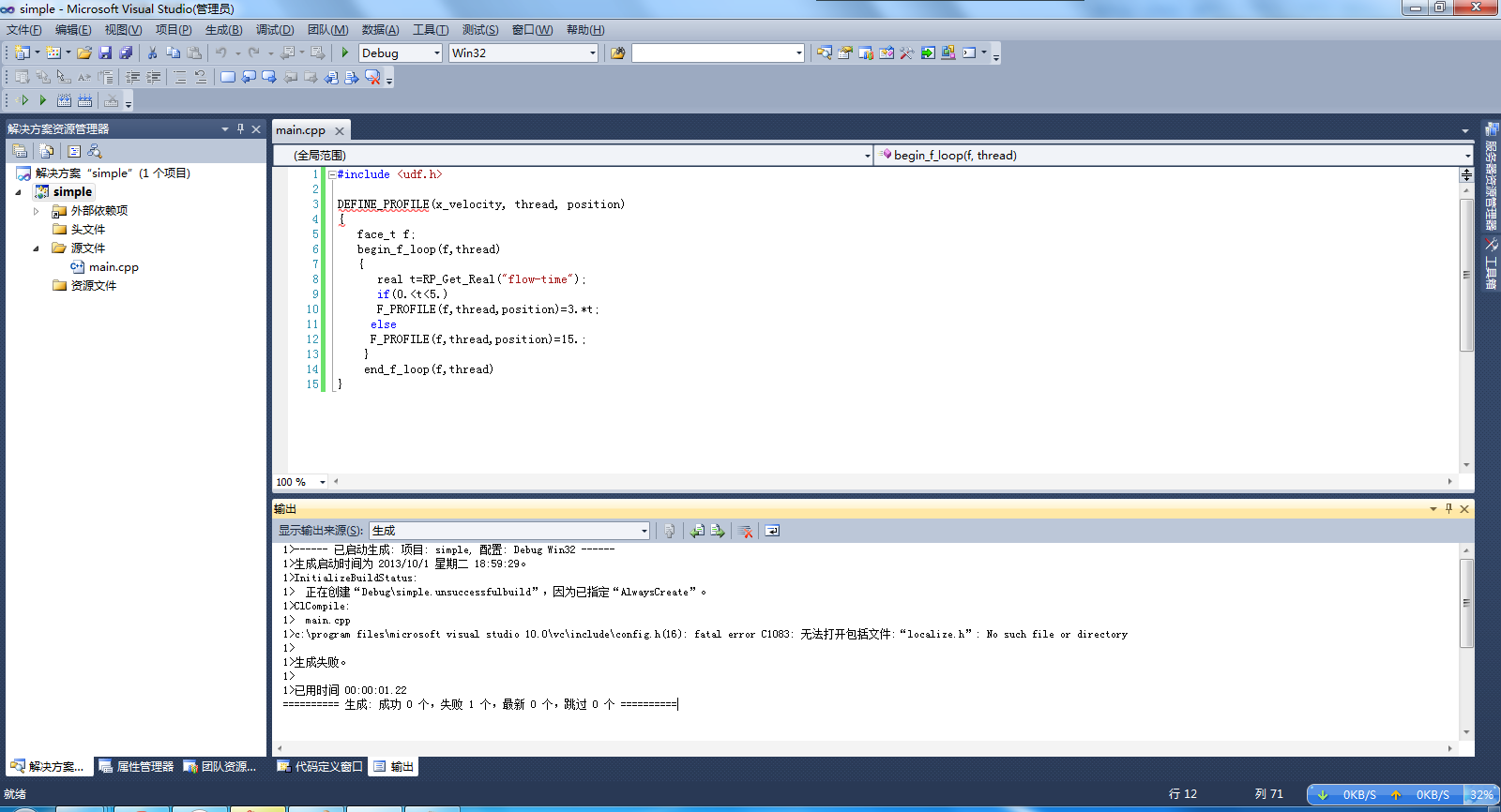The image size is (1501, 812).
Task: Click the output panel vertical scrollbar
Action: (x=1466, y=602)
